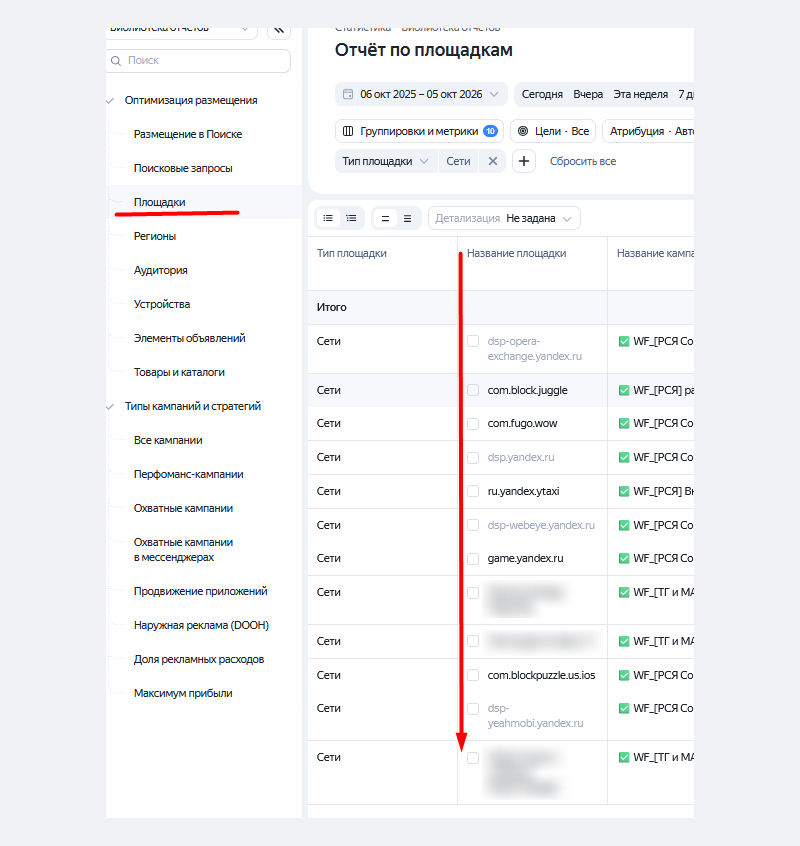Open the date range picker 06 окт 2025 – 05 окт 2026

point(421,94)
